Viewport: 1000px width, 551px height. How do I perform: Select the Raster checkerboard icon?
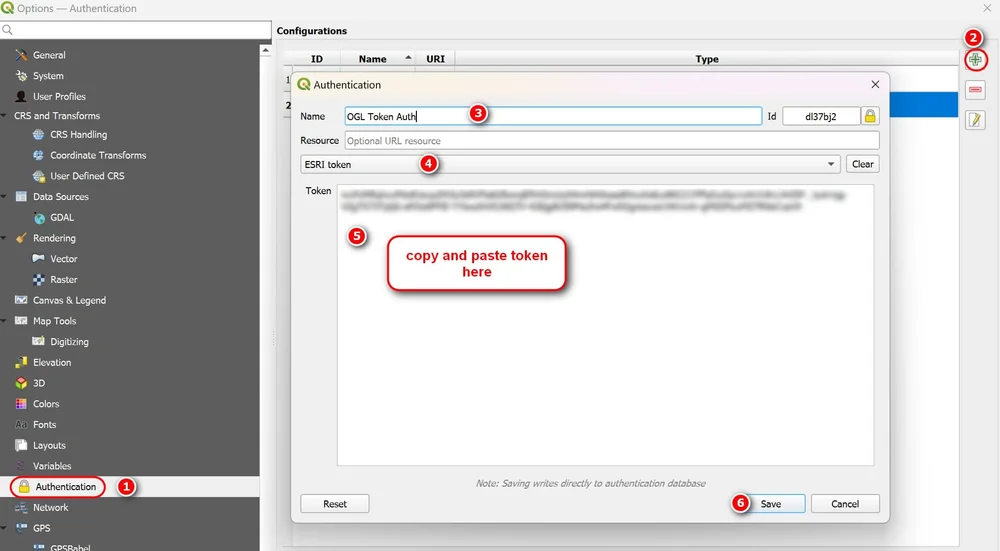(x=39, y=279)
